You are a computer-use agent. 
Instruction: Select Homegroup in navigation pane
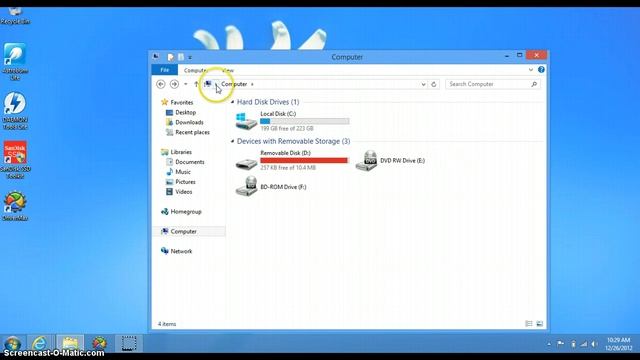(x=186, y=211)
